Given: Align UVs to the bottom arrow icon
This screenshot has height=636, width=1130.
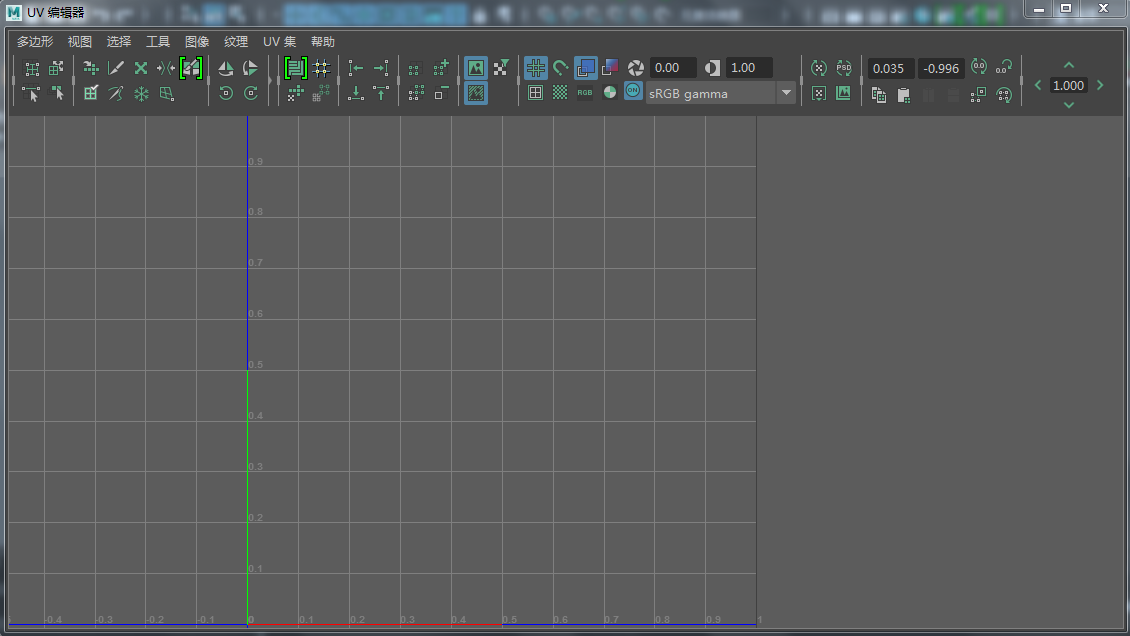Looking at the screenshot, I should point(356,93).
